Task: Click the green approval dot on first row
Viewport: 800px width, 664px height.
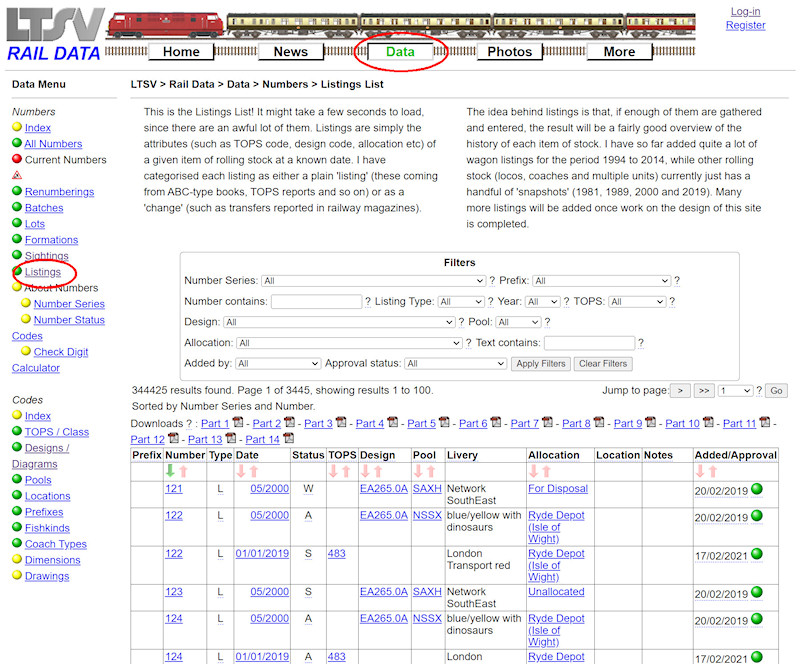Action: [757, 489]
